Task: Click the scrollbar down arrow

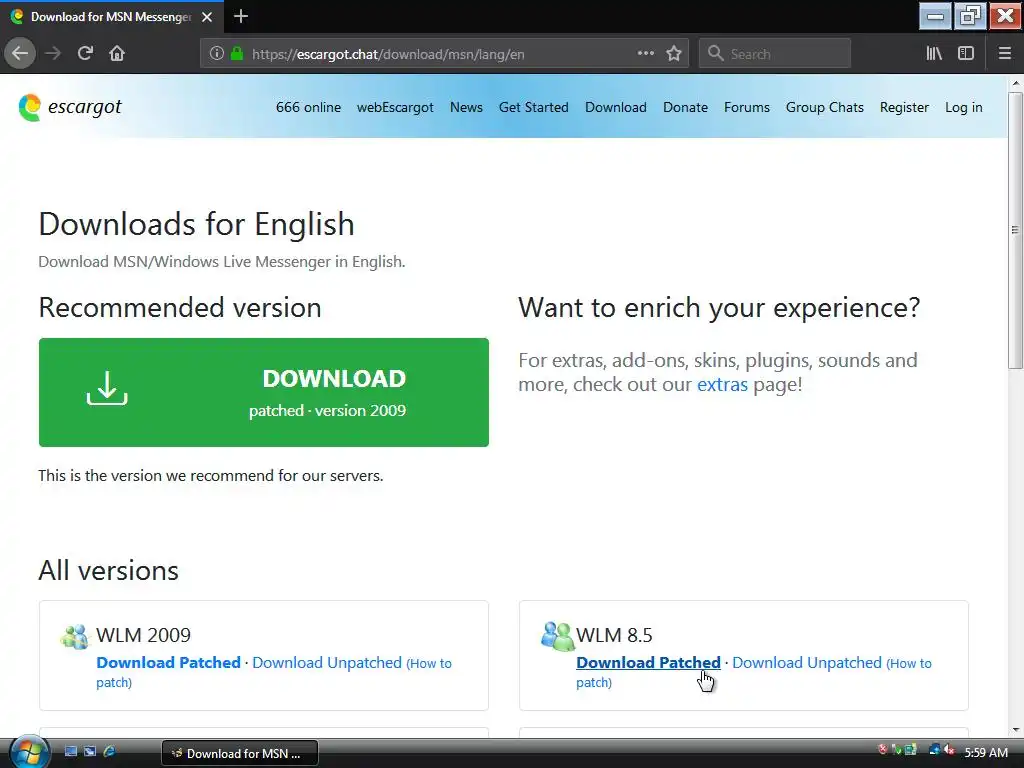Action: 1015,729
